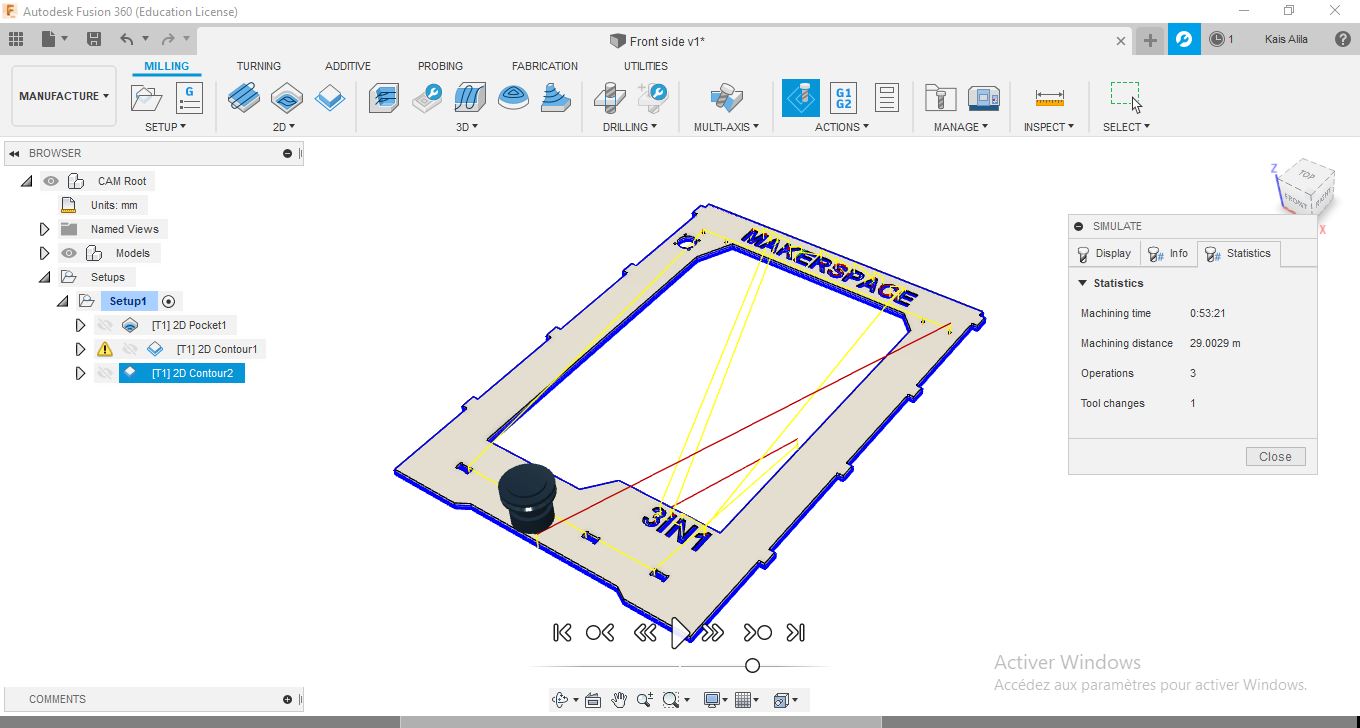Expand the Named Views folder
Viewport: 1360px width, 728px height.
pos(44,229)
